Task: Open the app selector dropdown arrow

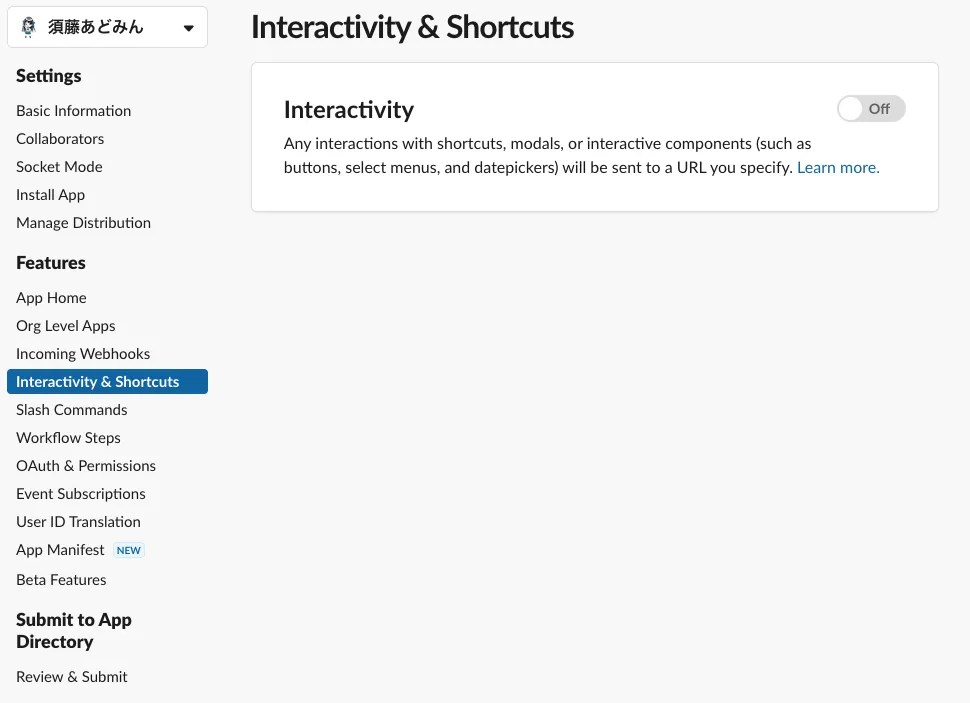Action: point(189,29)
